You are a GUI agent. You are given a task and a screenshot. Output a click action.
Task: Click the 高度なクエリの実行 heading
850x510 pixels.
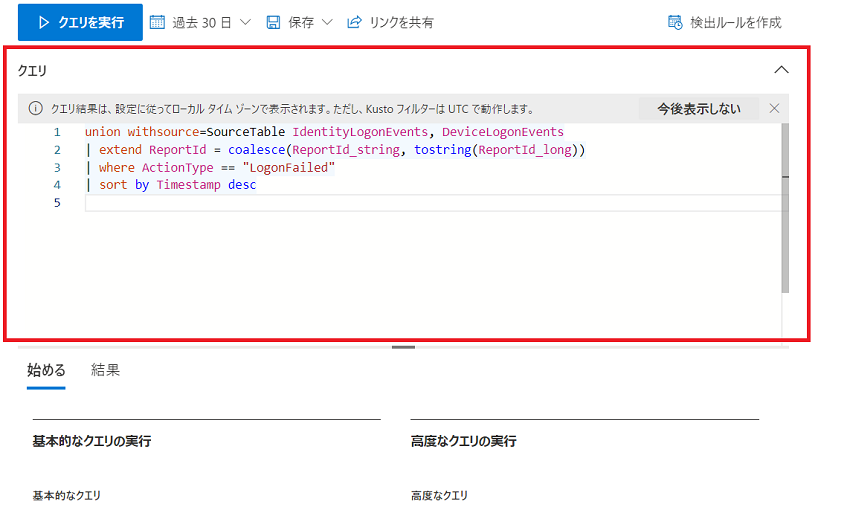coord(463,441)
